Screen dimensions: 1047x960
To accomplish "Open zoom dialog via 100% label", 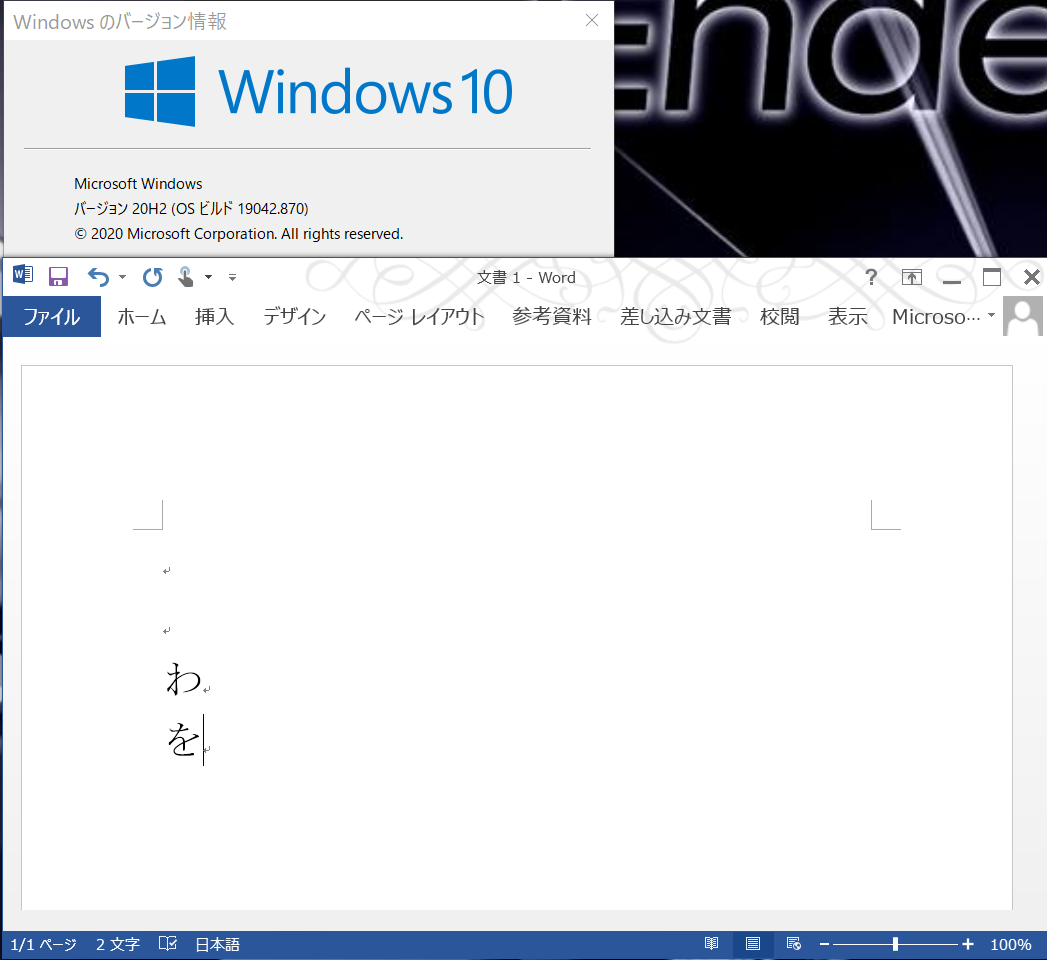I will [1011, 945].
